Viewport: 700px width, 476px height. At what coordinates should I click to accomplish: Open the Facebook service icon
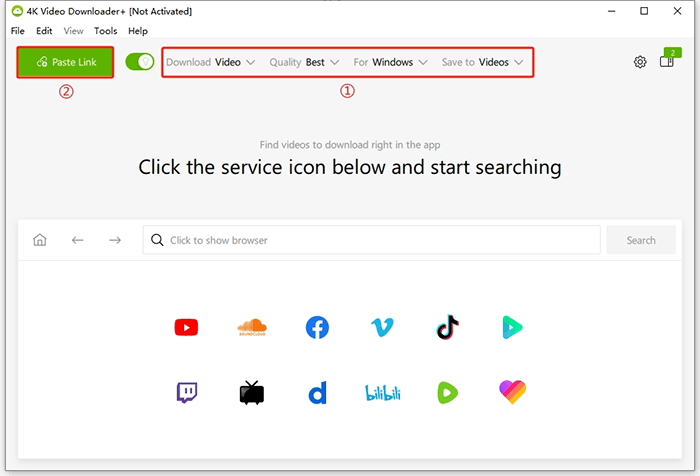(x=317, y=327)
